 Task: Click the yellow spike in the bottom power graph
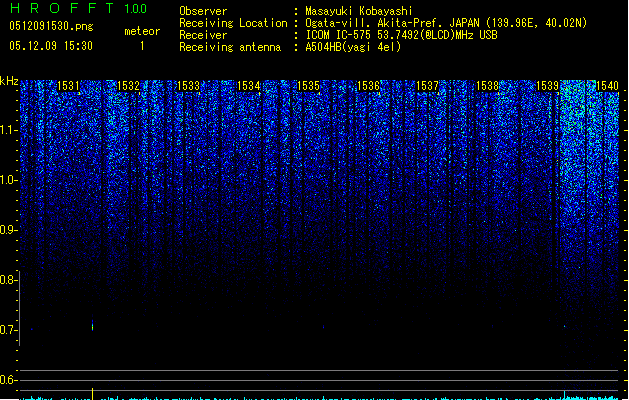point(93,394)
